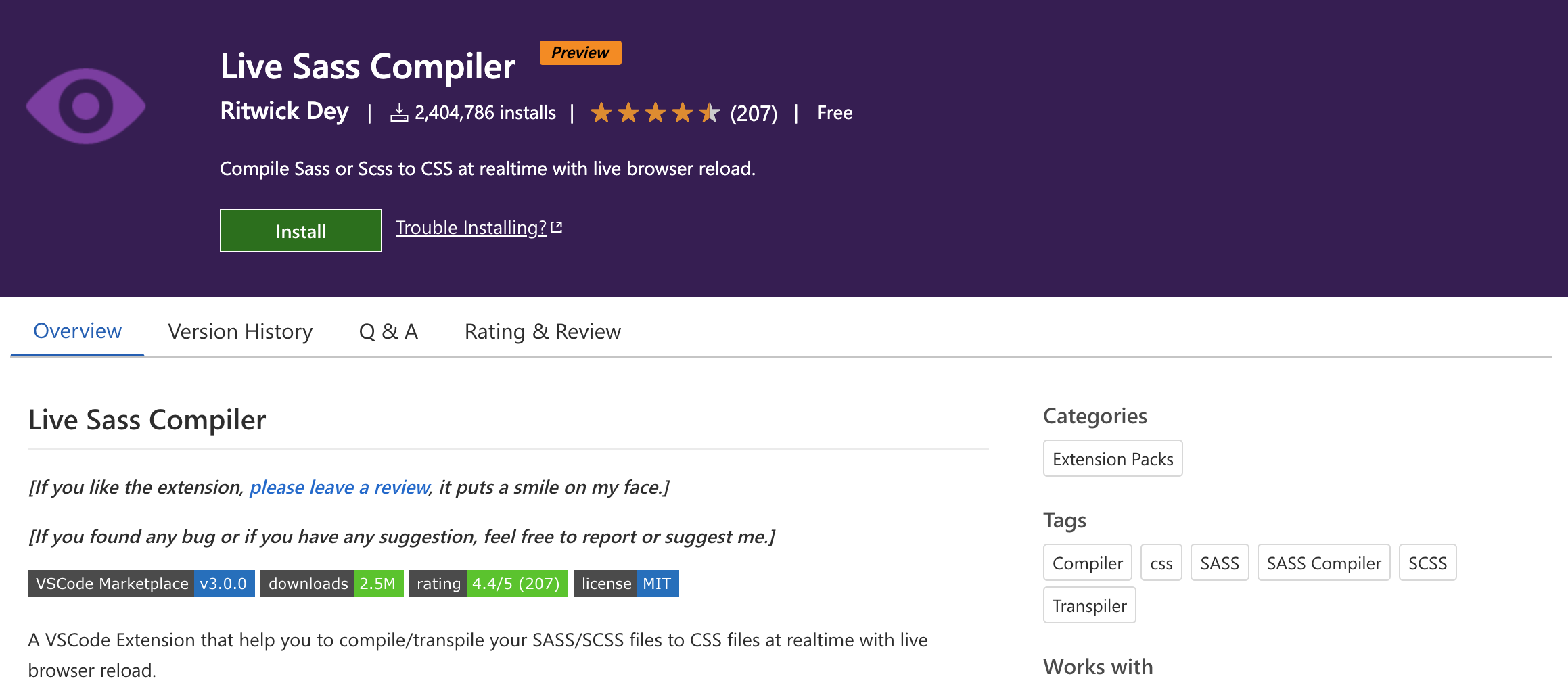Click the downloads 2.5M badge
1568x687 pixels.
tap(331, 584)
